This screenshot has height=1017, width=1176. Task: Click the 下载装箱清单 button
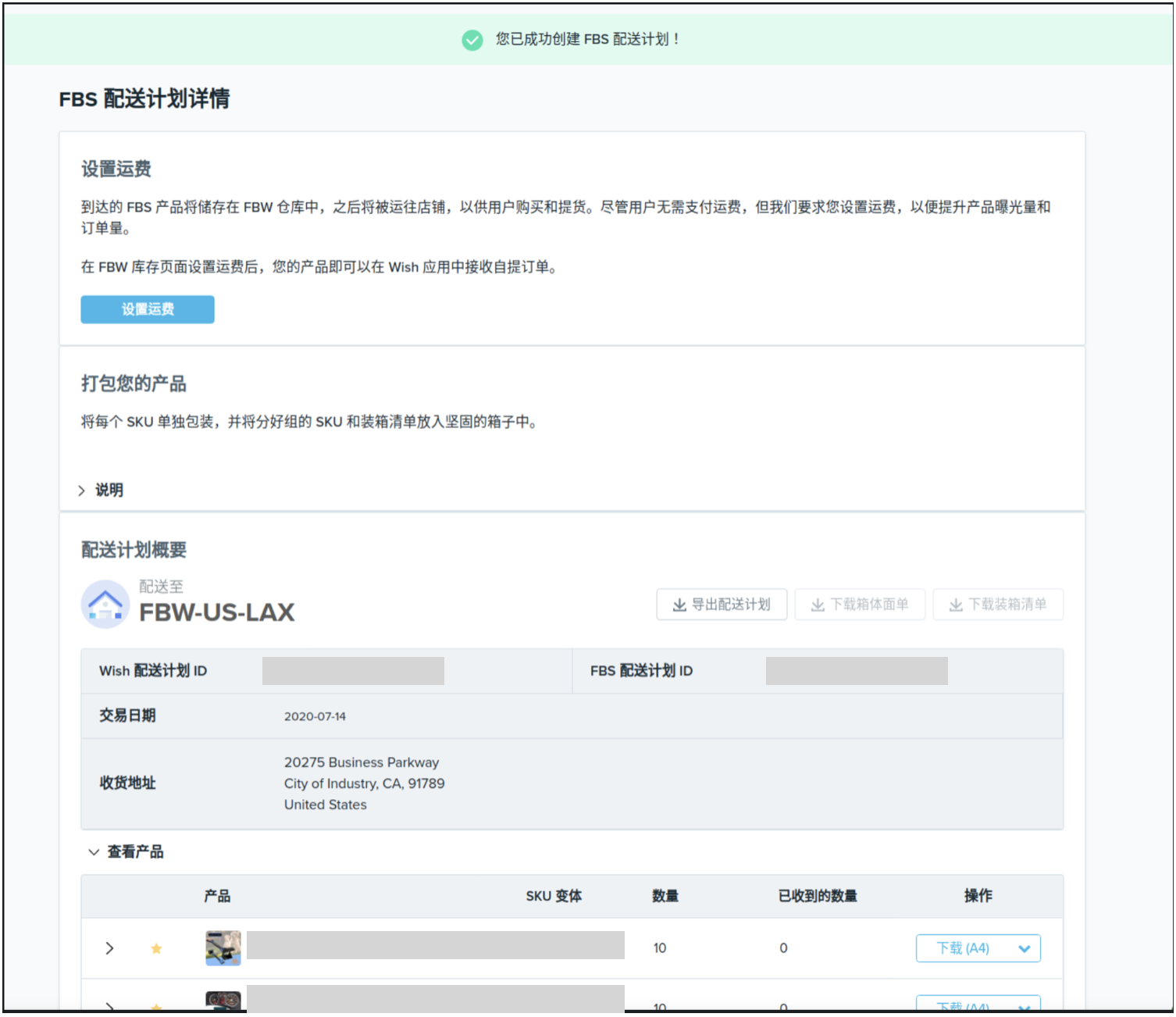tap(998, 605)
